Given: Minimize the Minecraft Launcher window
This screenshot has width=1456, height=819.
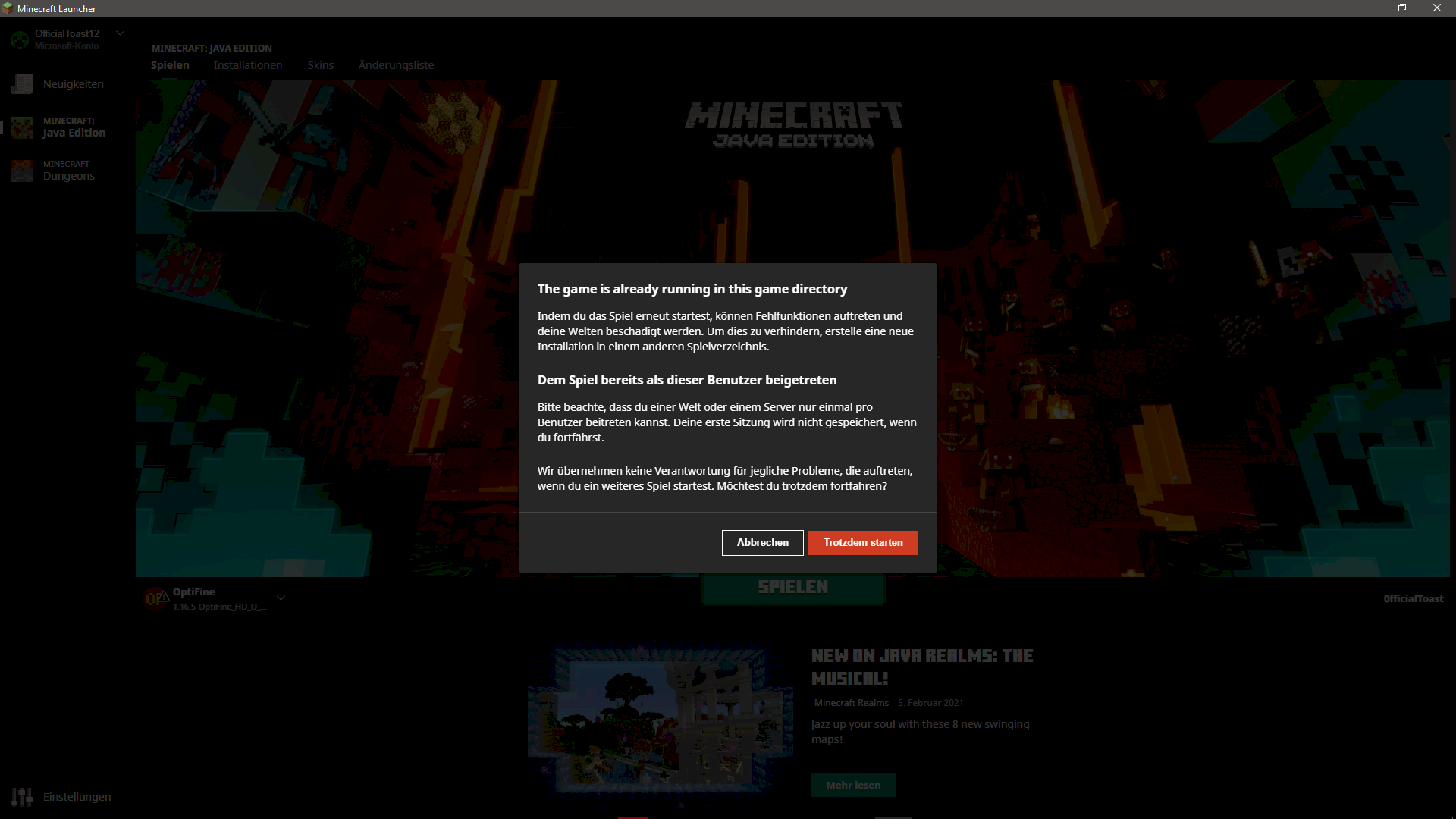Looking at the screenshot, I should pos(1368,8).
